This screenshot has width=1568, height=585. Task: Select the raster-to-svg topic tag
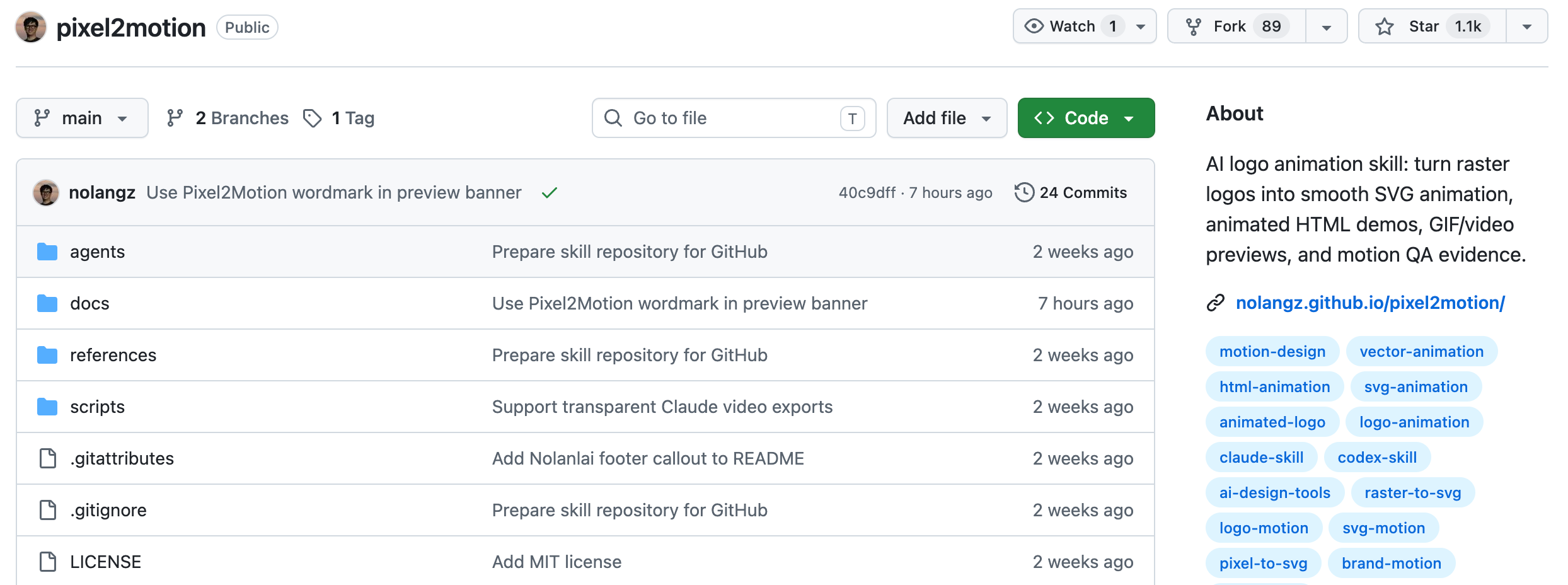1412,492
